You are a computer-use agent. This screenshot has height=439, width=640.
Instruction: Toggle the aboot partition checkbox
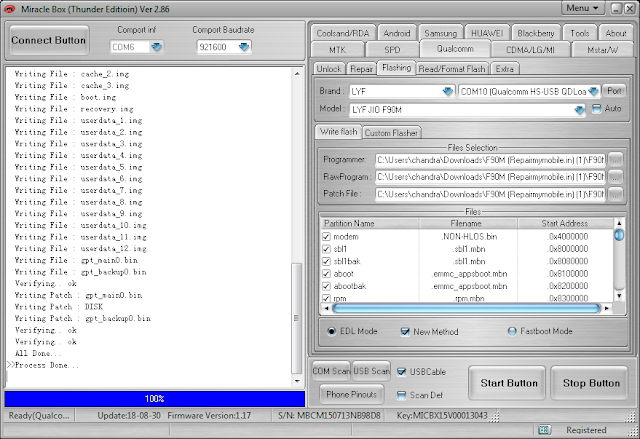[326, 274]
